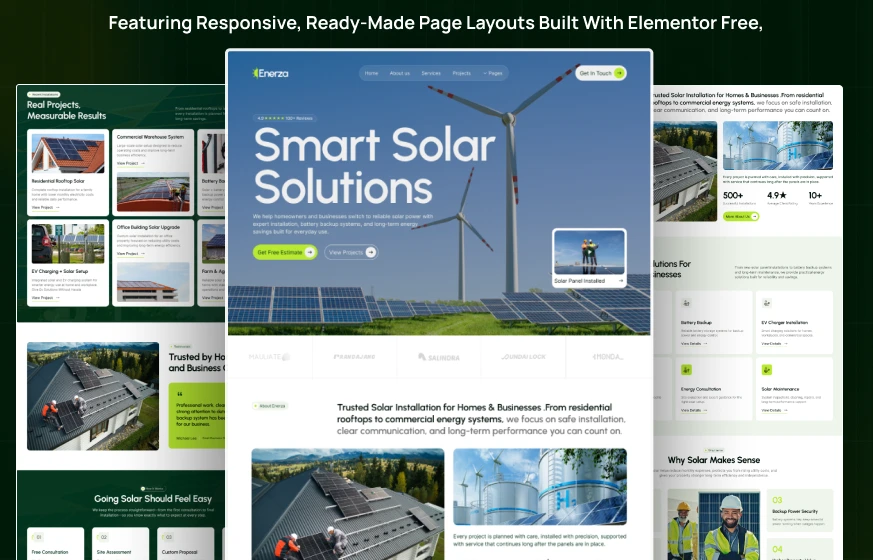Click the View Projects hero button
The width and height of the screenshot is (873, 560).
(351, 252)
